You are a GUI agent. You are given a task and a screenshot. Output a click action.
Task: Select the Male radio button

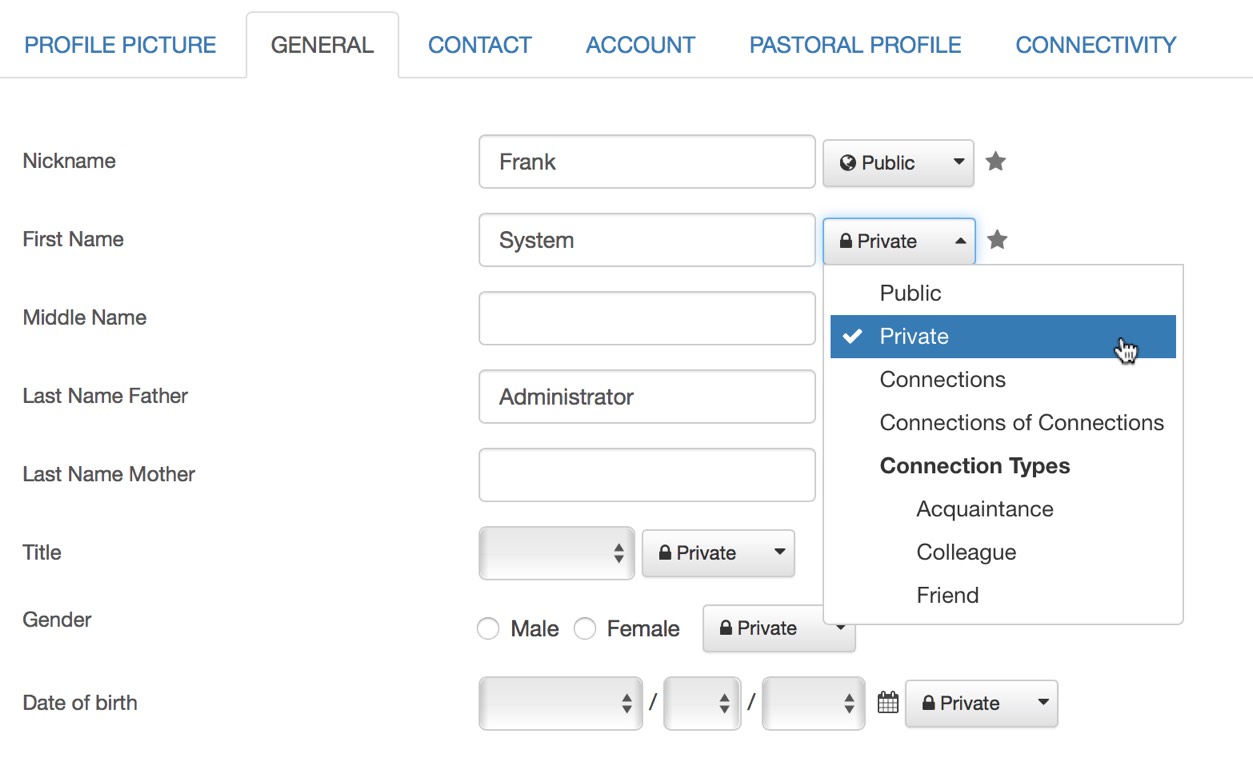tap(488, 629)
